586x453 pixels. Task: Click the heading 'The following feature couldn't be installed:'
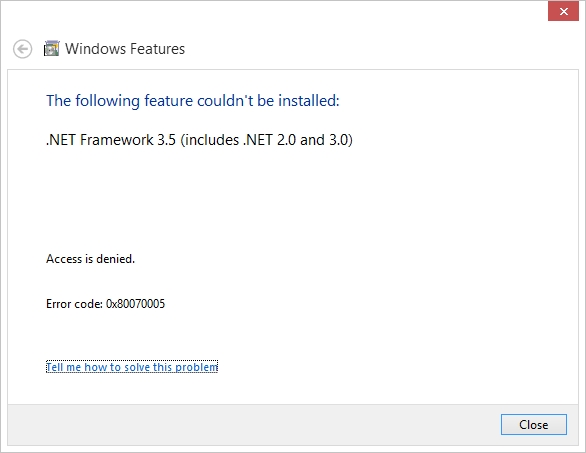click(x=192, y=101)
